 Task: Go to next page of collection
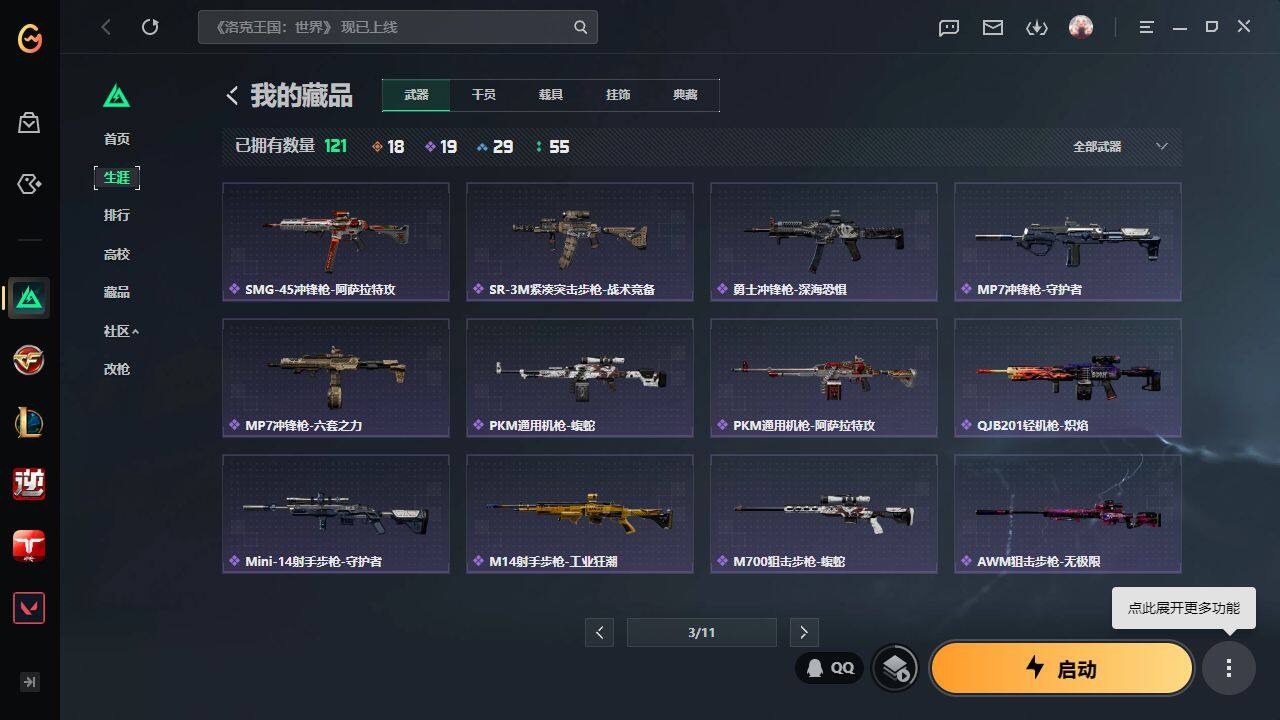pos(803,632)
